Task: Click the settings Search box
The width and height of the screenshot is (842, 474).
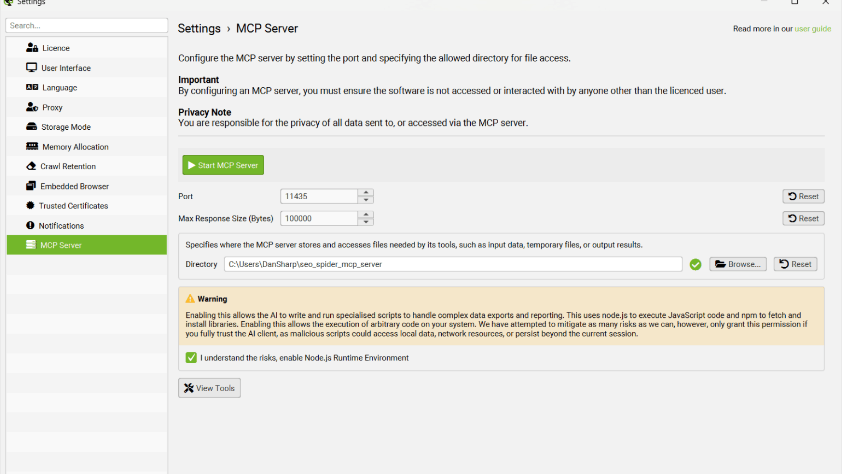Action: coord(86,25)
